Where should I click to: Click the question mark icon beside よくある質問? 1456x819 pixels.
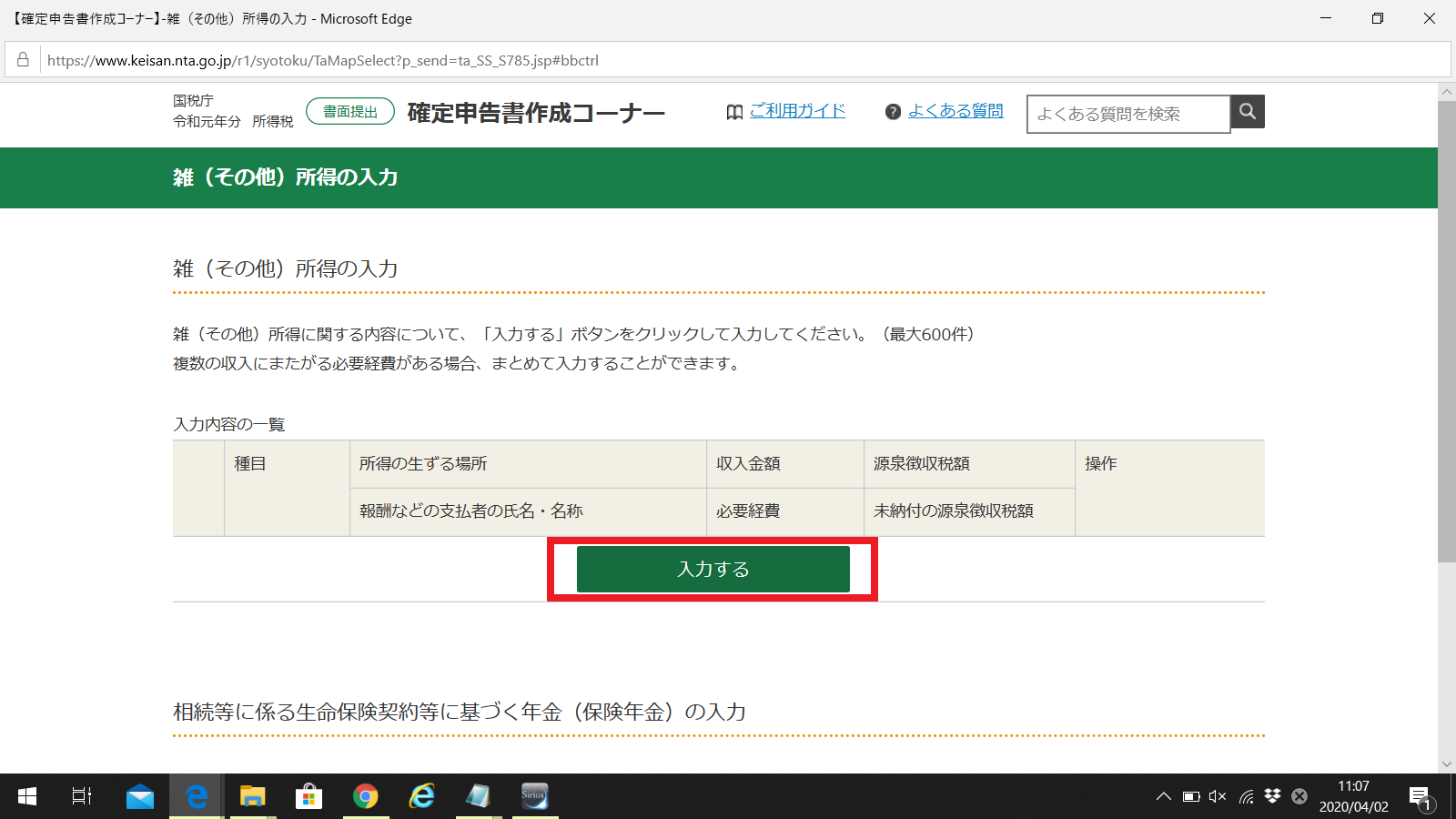click(893, 111)
